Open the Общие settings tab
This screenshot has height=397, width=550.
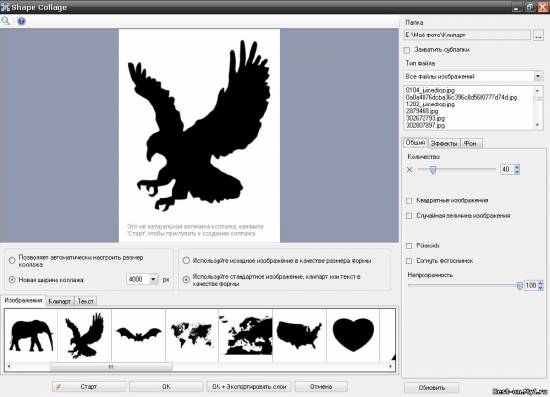(x=415, y=143)
